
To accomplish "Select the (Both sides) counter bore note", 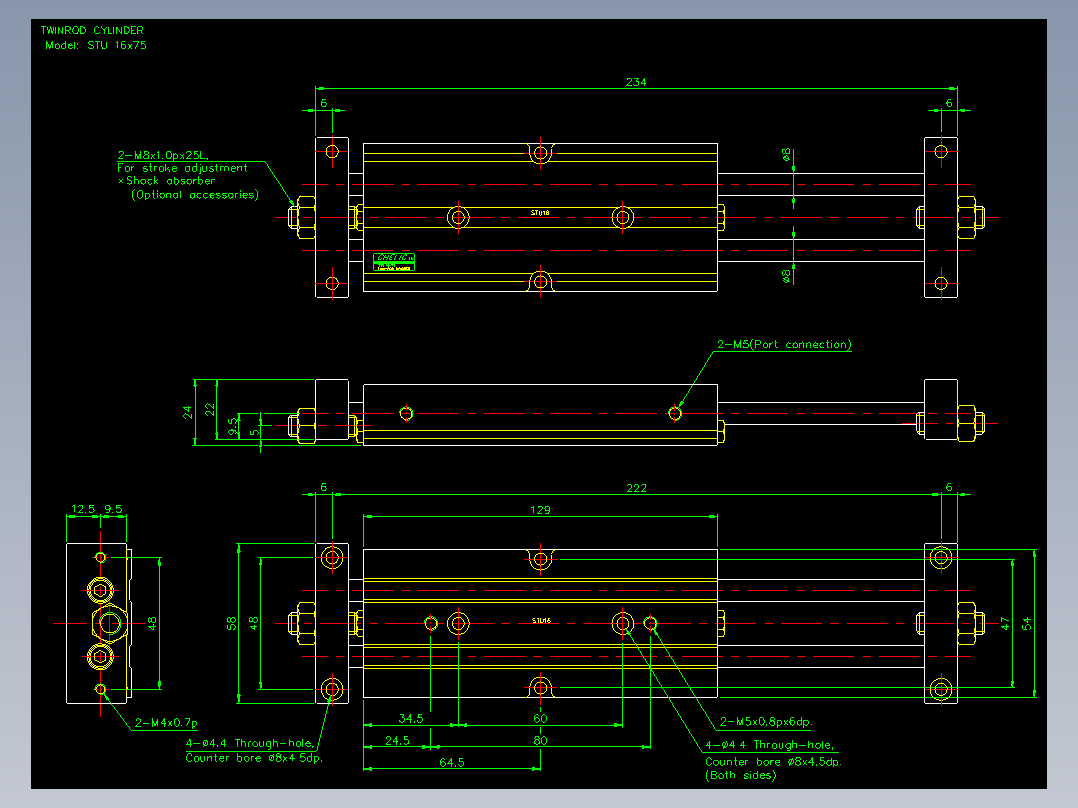I will tap(740, 775).
